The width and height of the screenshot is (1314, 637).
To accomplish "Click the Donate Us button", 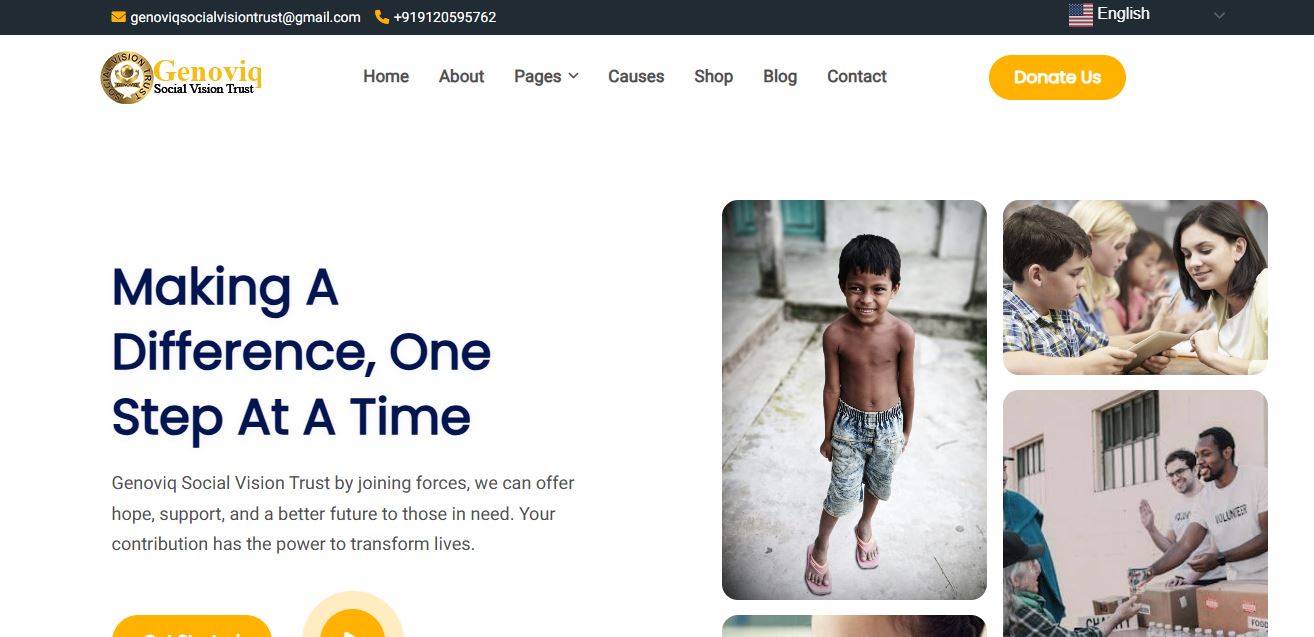I will pyautogui.click(x=1057, y=77).
